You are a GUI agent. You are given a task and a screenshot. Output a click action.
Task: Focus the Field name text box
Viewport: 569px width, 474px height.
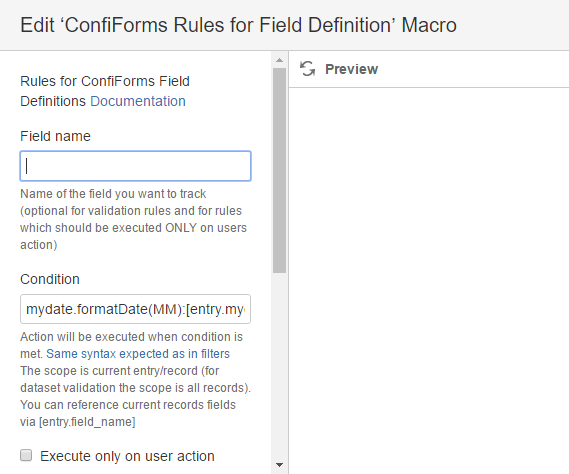pos(135,166)
